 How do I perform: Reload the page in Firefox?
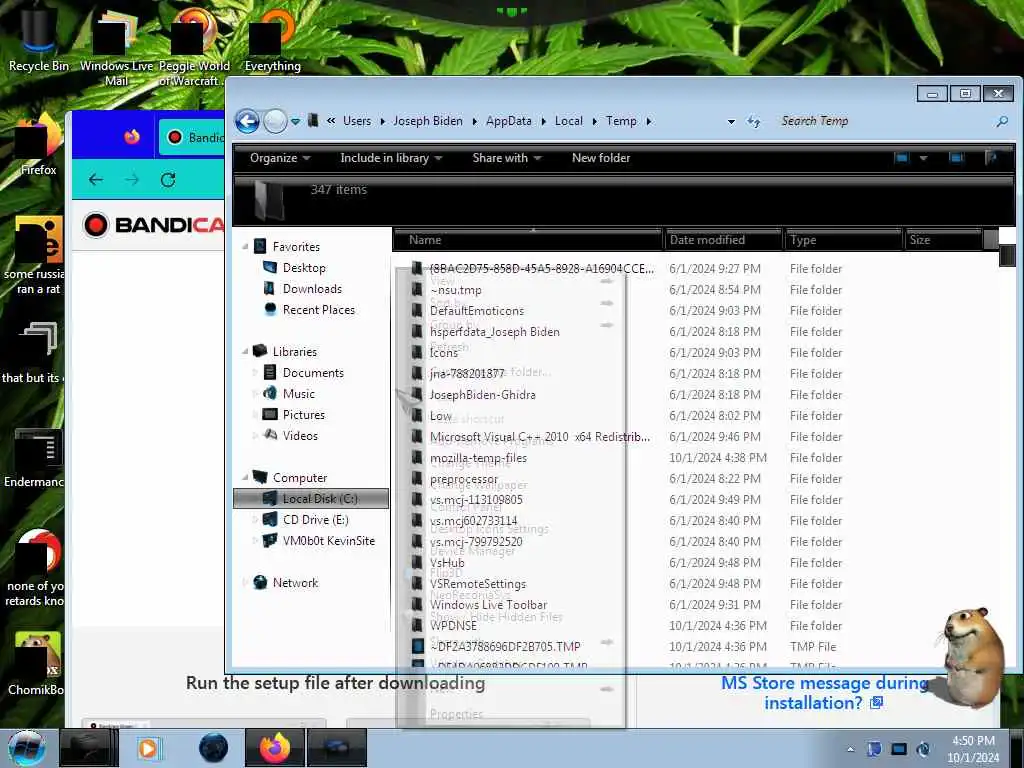[x=168, y=180]
